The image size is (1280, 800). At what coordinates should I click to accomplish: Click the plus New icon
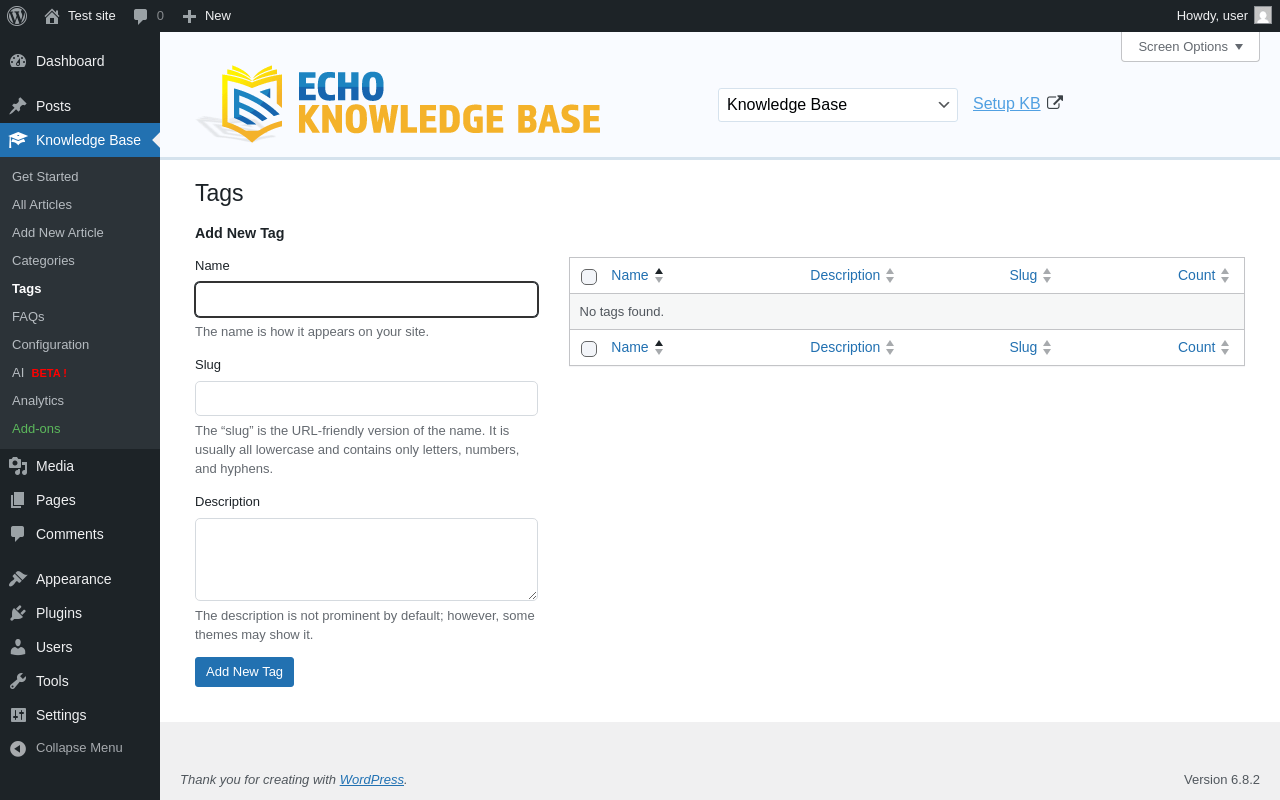click(x=189, y=16)
